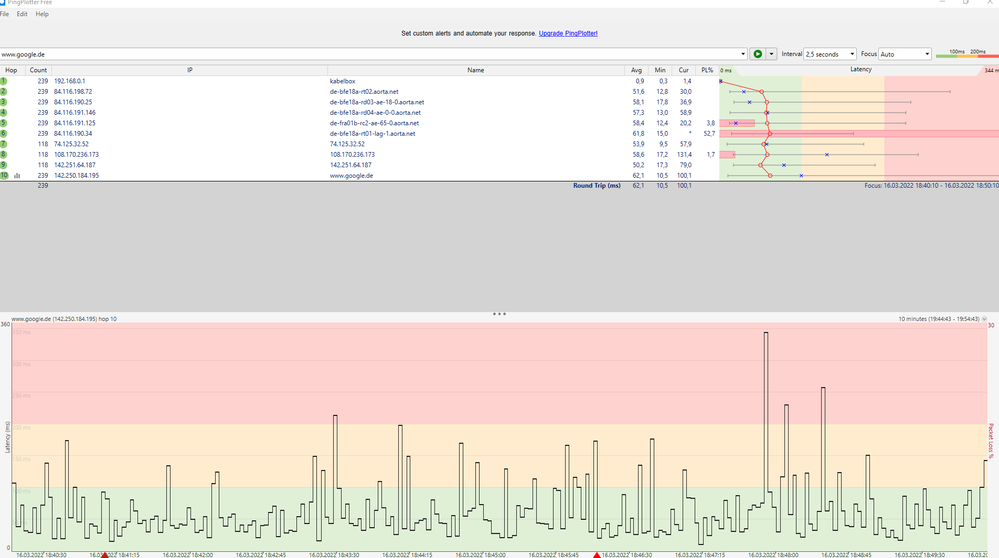Sort by the Hop column header
Image resolution: width=999 pixels, height=558 pixels.
[x=11, y=70]
